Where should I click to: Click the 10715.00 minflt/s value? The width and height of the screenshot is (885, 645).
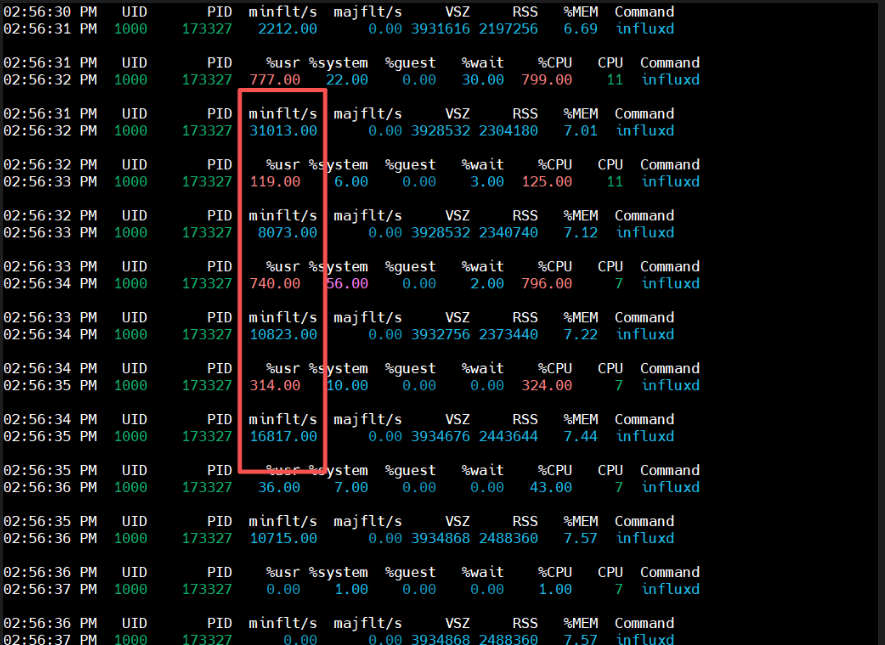[283, 538]
